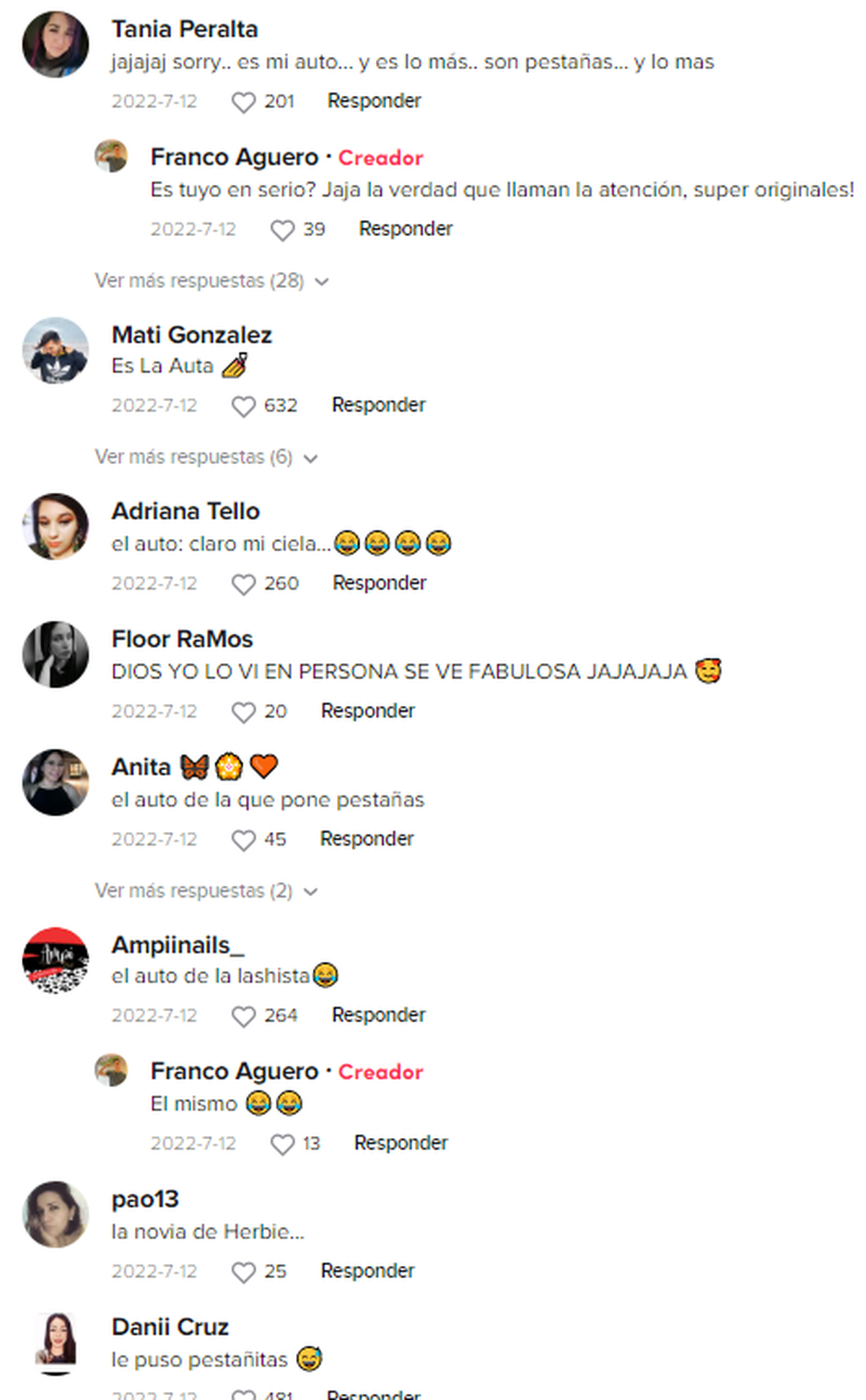Tap the heart on Mati Gonzalez's comment
The height and width of the screenshot is (1400, 866).
[x=243, y=406]
